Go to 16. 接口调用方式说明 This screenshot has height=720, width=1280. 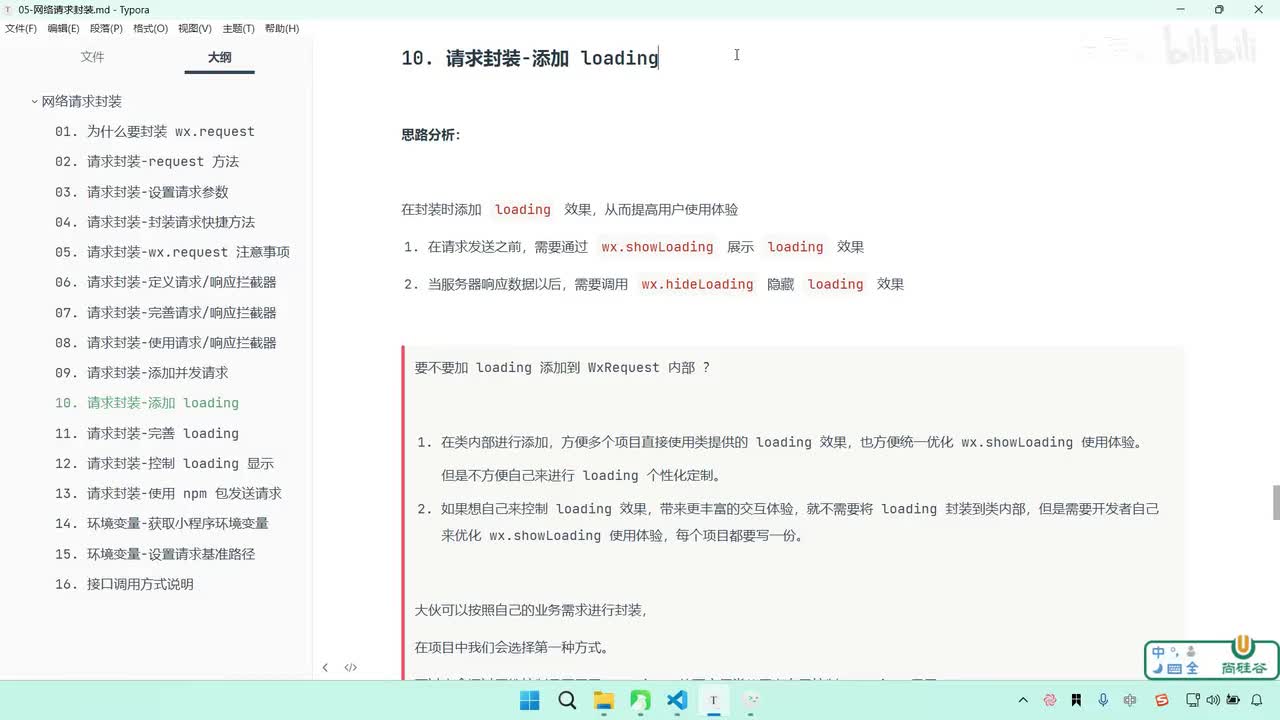coord(124,584)
